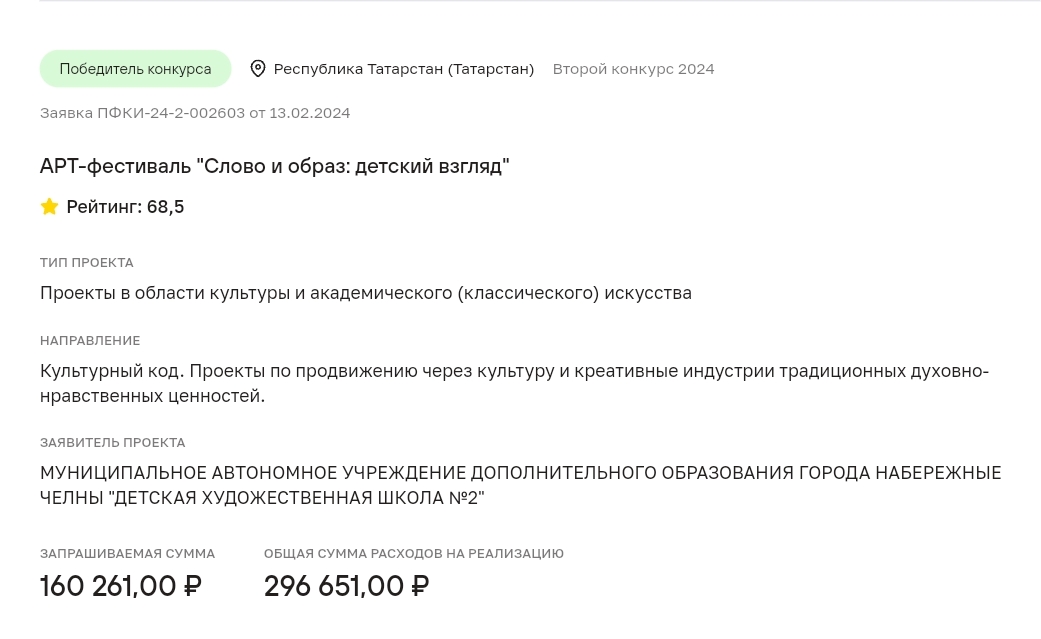The height and width of the screenshot is (639, 1041).
Task: Click the ruble sign after 160 261,00
Action: click(x=193, y=586)
